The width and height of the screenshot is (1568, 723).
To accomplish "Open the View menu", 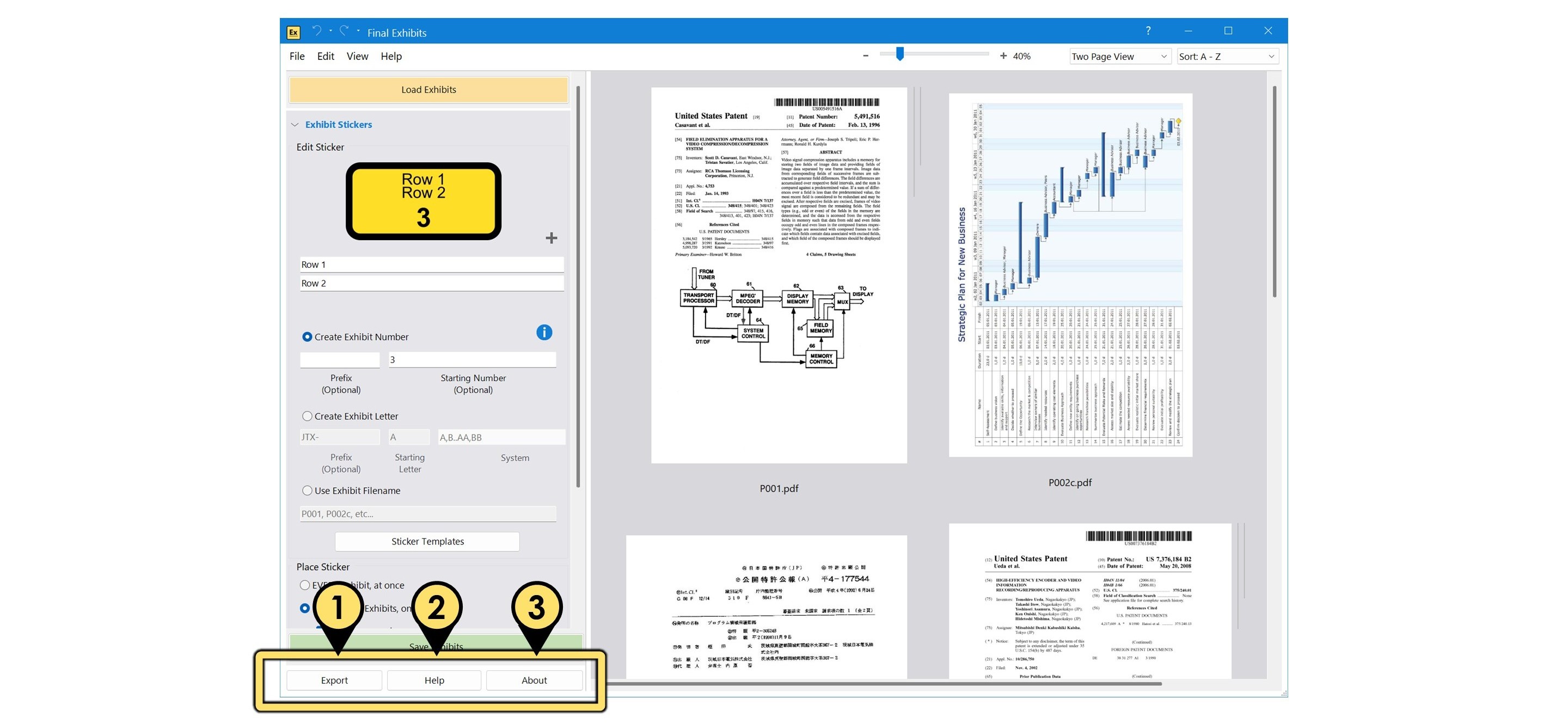I will click(357, 56).
